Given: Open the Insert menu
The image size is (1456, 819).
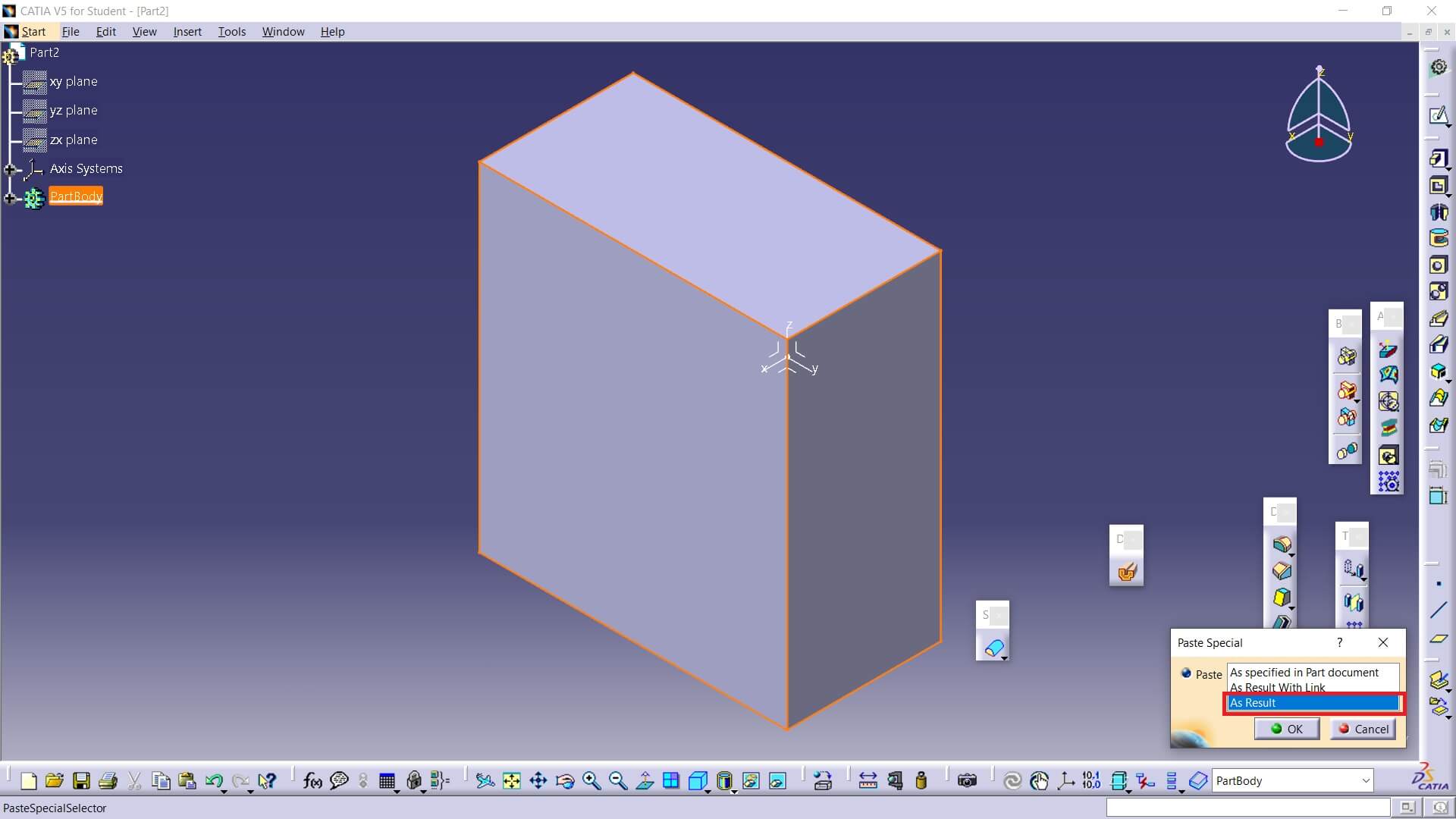Looking at the screenshot, I should [x=187, y=31].
